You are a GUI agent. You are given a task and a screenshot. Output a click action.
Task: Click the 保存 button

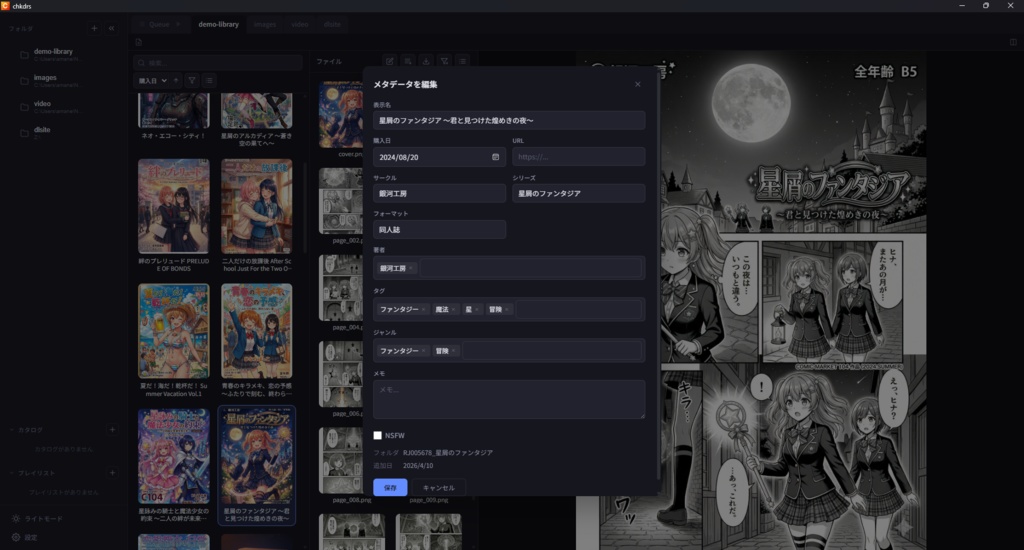point(390,487)
